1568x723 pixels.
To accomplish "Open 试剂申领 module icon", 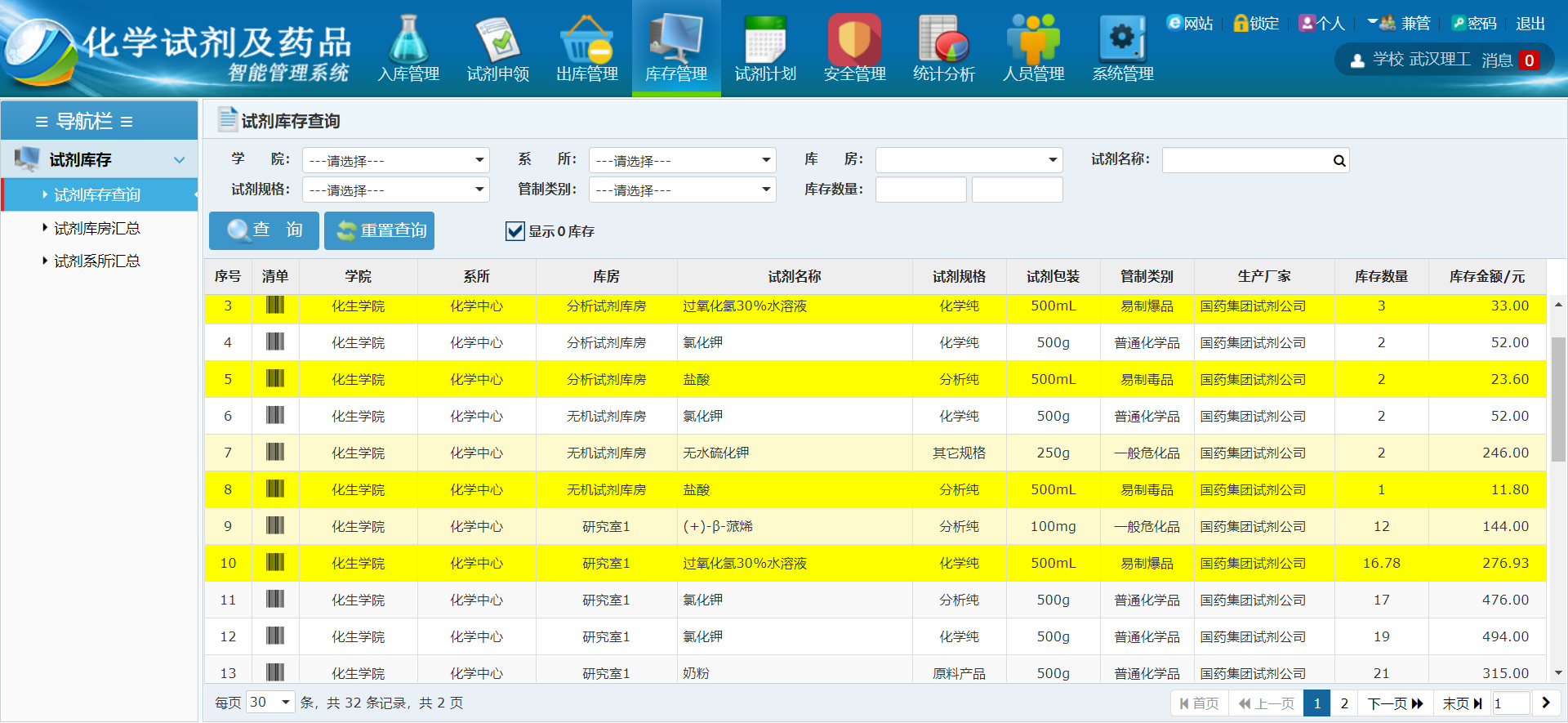I will (x=498, y=39).
